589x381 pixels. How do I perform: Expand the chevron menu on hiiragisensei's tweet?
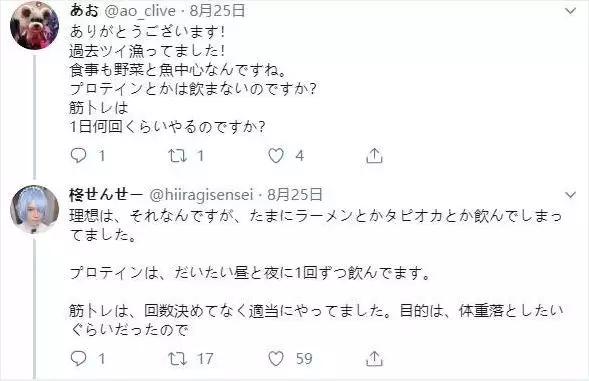(570, 195)
